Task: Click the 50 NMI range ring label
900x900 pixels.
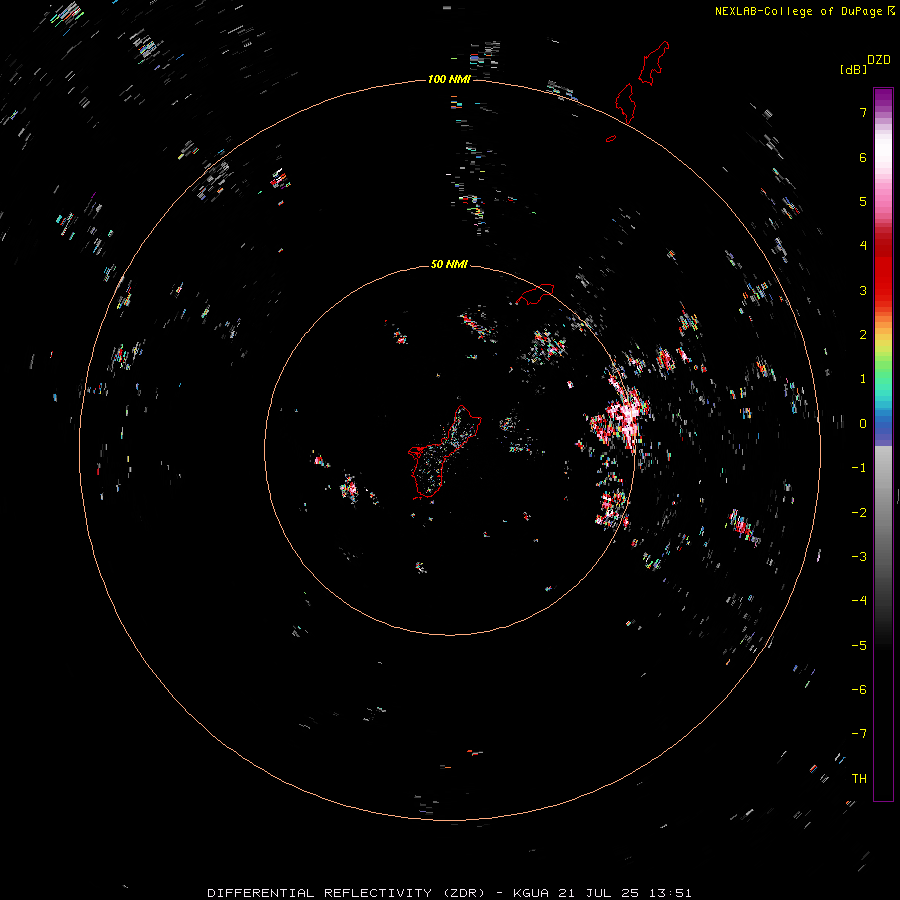Action: 449,264
